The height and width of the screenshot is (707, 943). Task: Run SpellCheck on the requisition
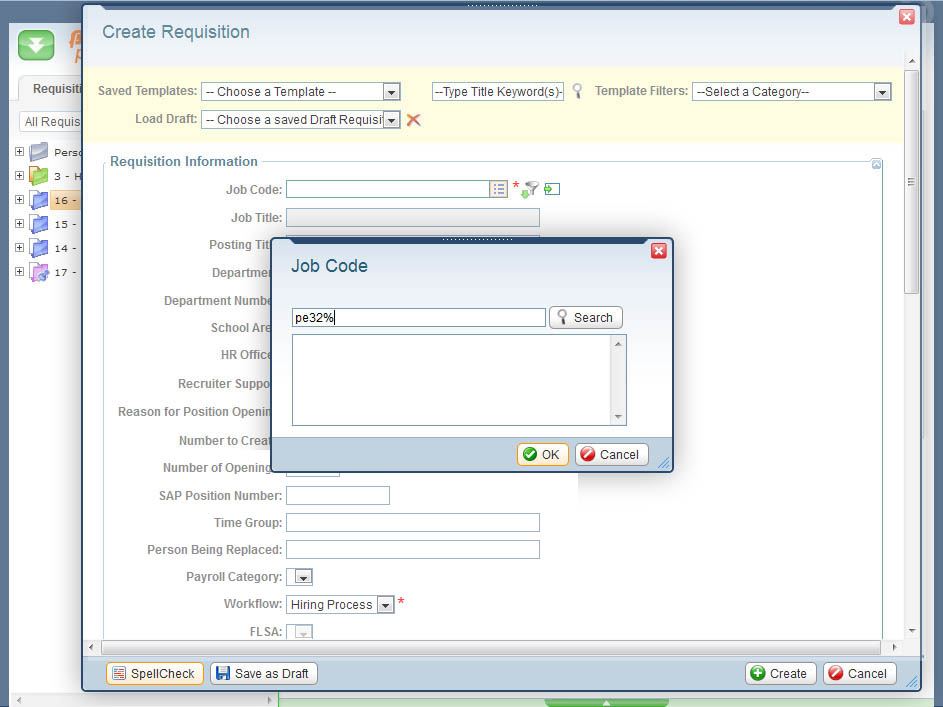(154, 673)
